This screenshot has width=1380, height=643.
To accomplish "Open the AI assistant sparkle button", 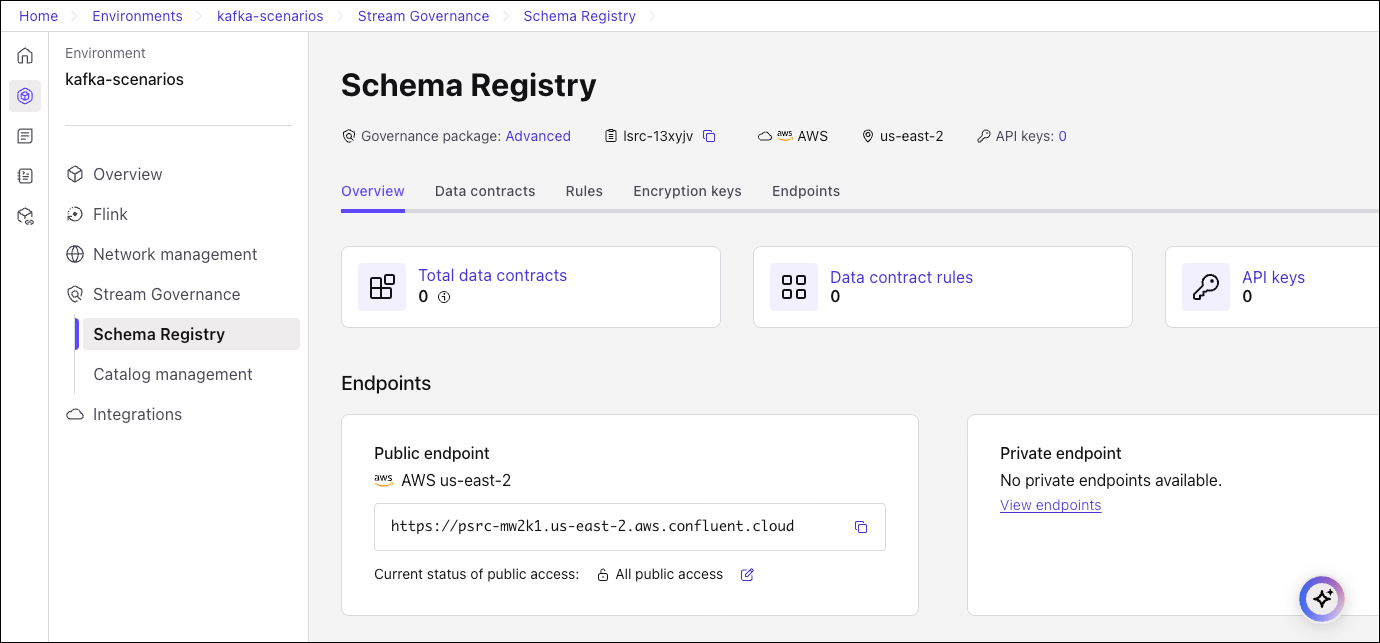I will pyautogui.click(x=1322, y=599).
